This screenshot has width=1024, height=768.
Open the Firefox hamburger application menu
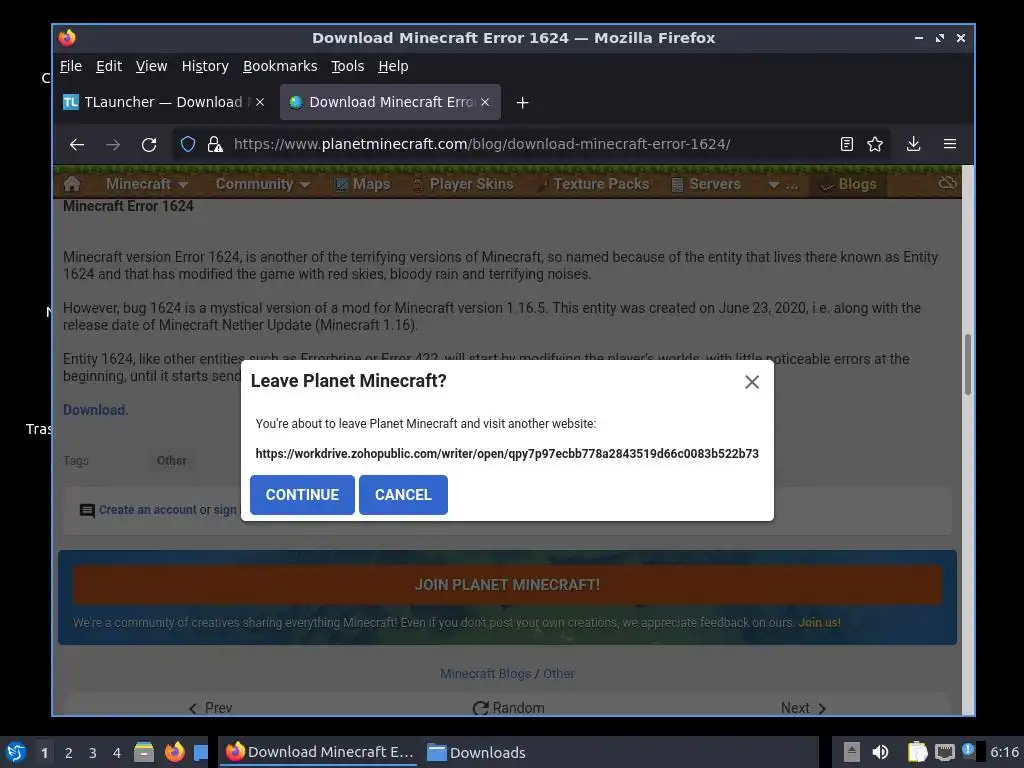(950, 144)
